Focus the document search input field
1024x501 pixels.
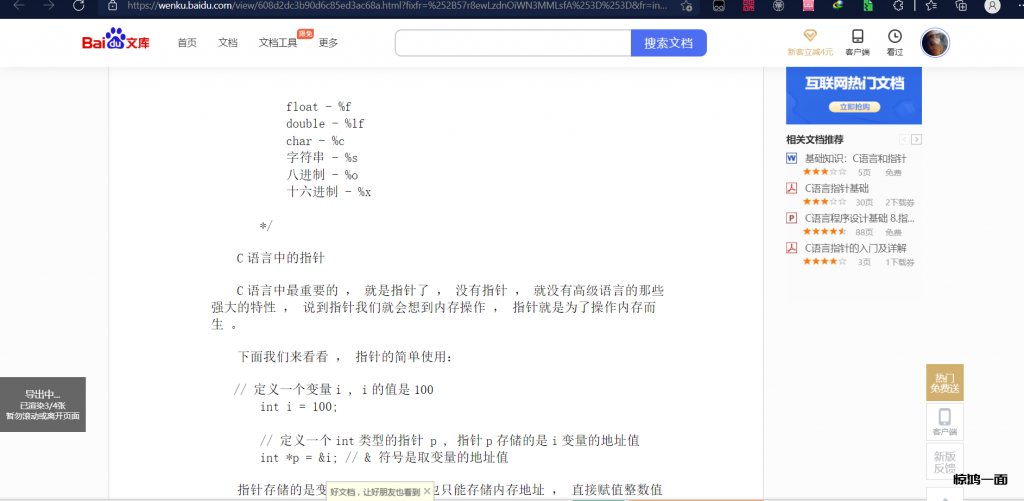[512, 43]
